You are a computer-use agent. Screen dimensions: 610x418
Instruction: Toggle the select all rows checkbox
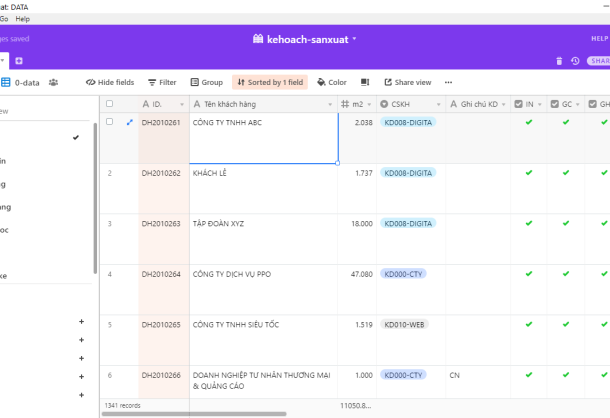pos(110,104)
